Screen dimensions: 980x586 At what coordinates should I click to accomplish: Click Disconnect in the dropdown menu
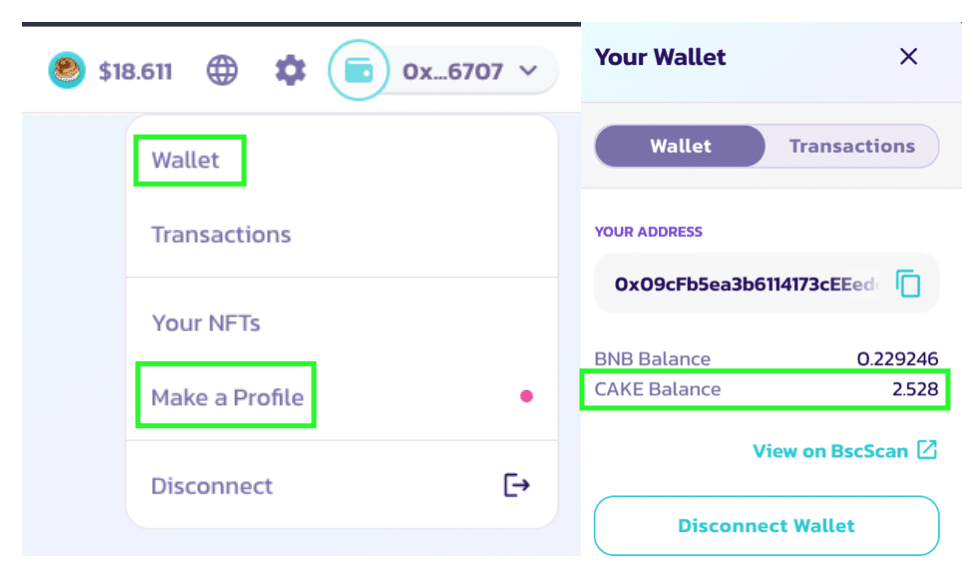coord(212,486)
